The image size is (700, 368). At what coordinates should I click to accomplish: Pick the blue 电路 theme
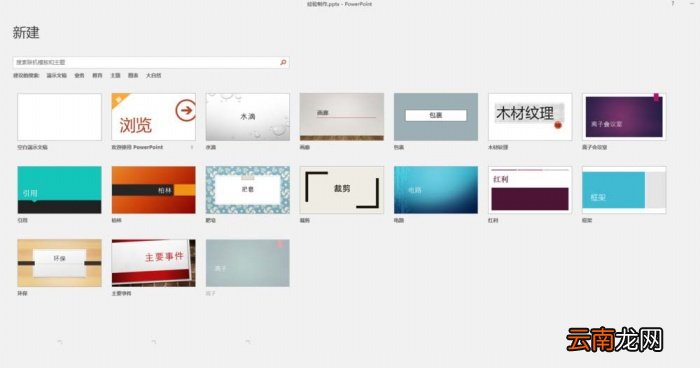tap(436, 190)
